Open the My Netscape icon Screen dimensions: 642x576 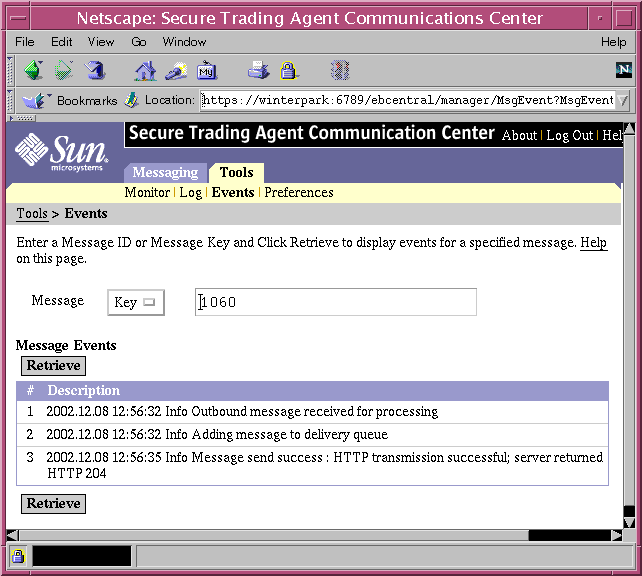click(207, 70)
